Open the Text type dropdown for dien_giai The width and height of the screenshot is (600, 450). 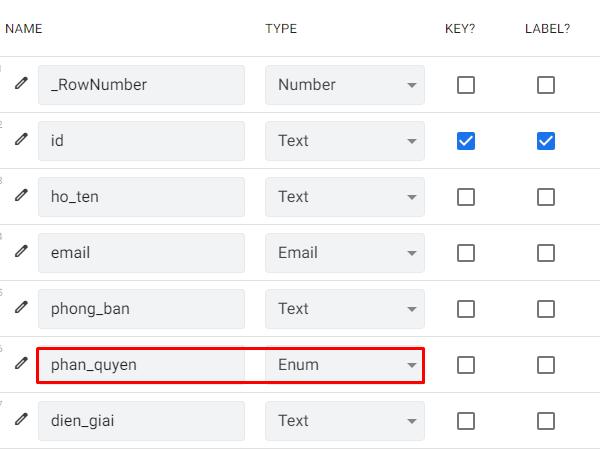344,421
